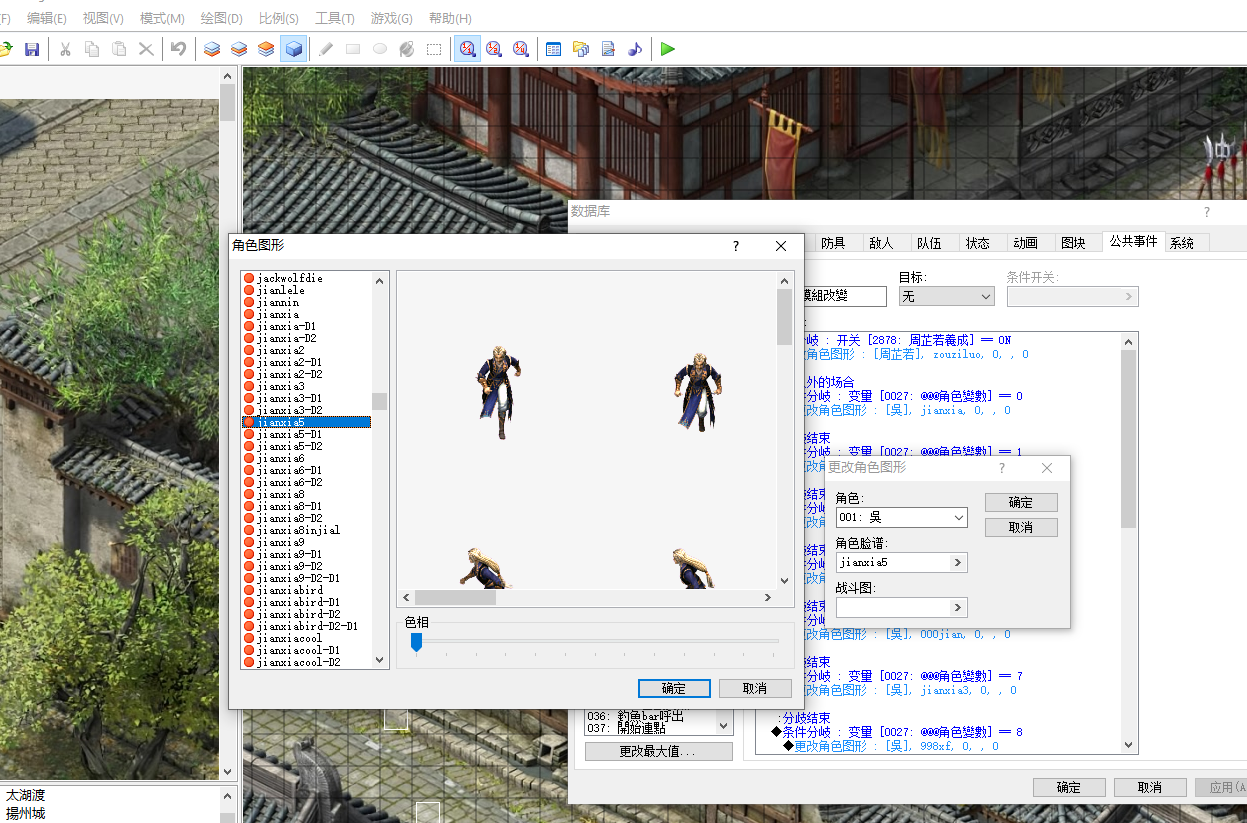Open the 目标 dropdown showing 无
Screen dimensions: 1247x823
[x=946, y=296]
